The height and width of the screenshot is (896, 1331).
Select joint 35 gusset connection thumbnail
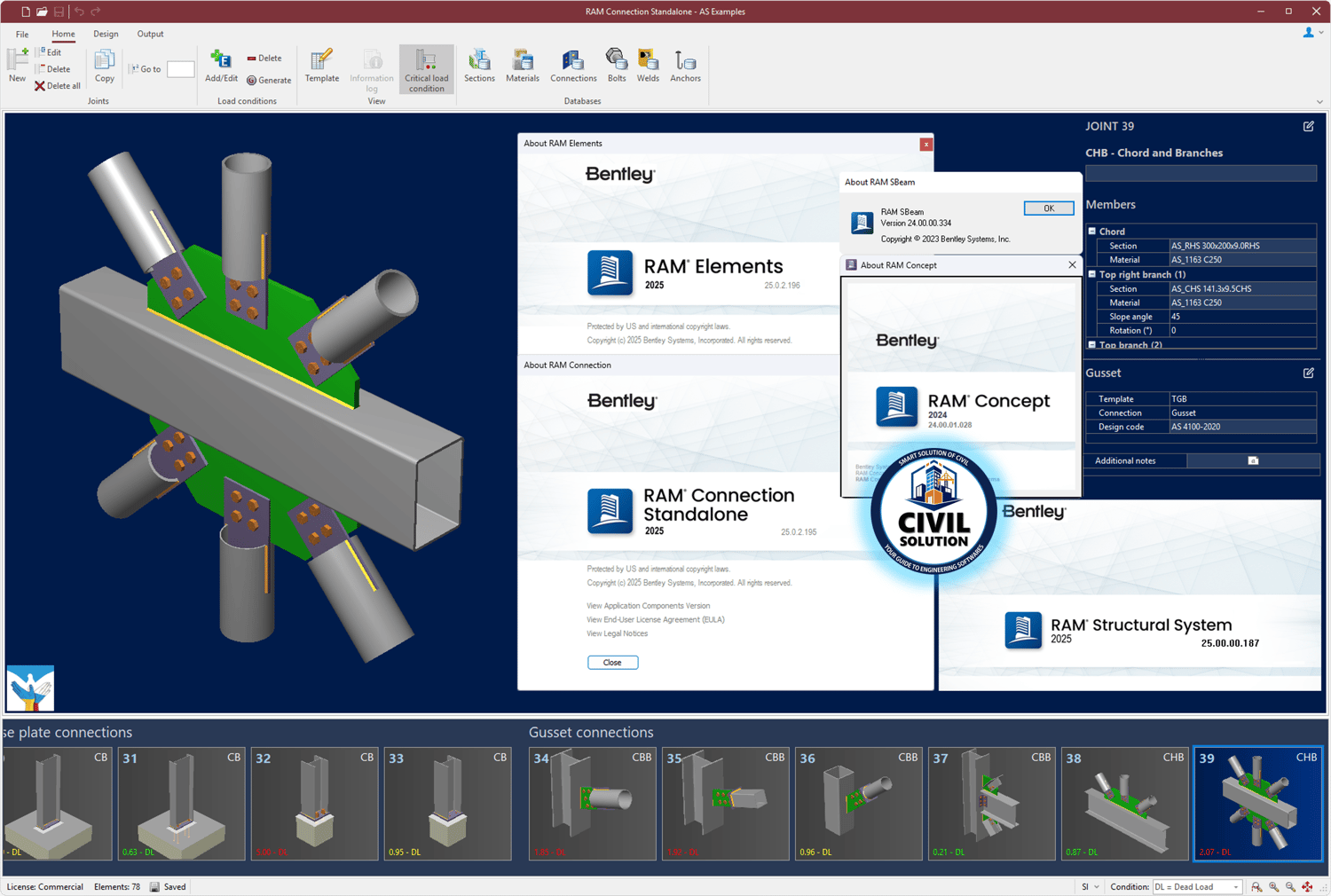(726, 804)
